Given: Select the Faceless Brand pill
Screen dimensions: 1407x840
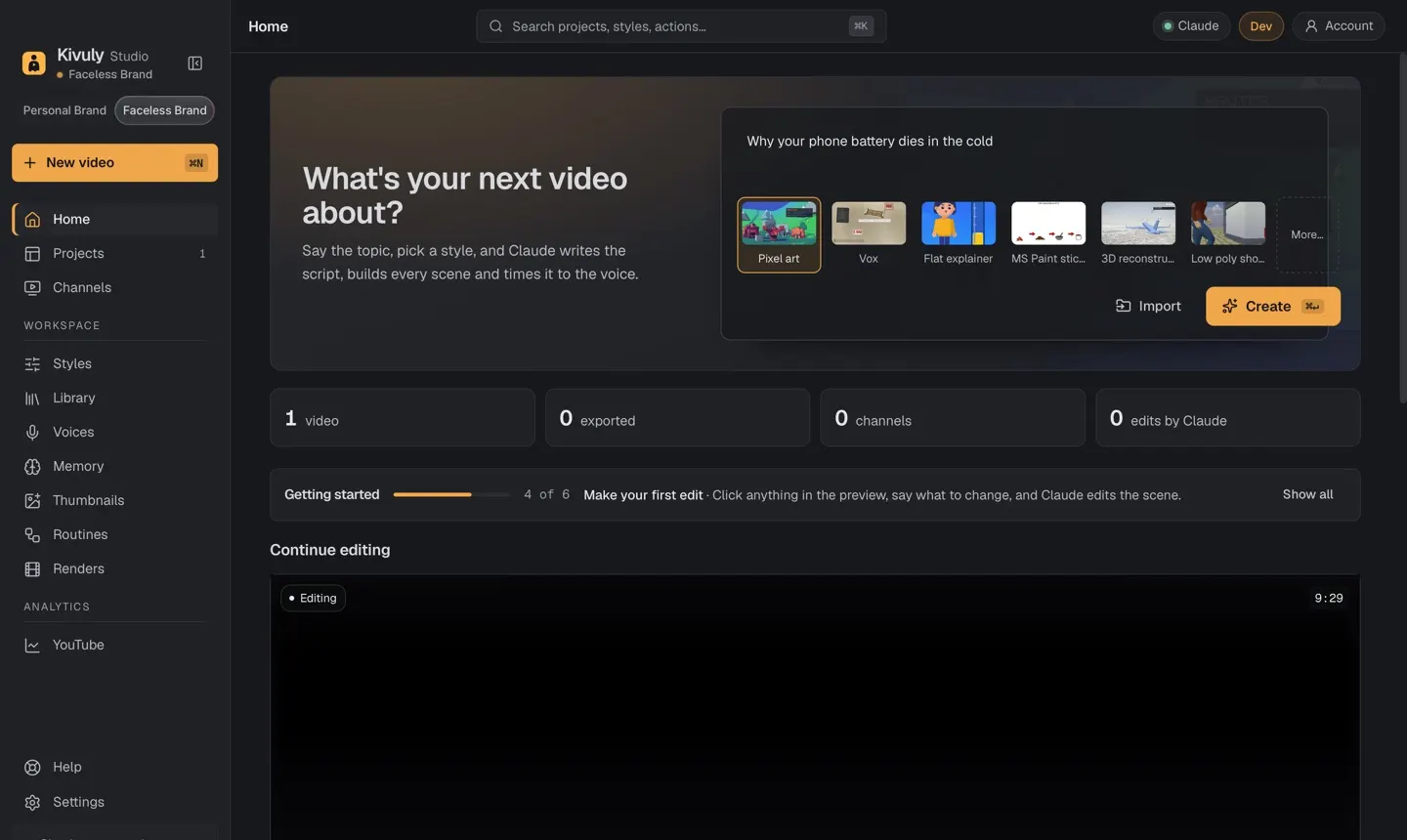Looking at the screenshot, I should [164, 110].
